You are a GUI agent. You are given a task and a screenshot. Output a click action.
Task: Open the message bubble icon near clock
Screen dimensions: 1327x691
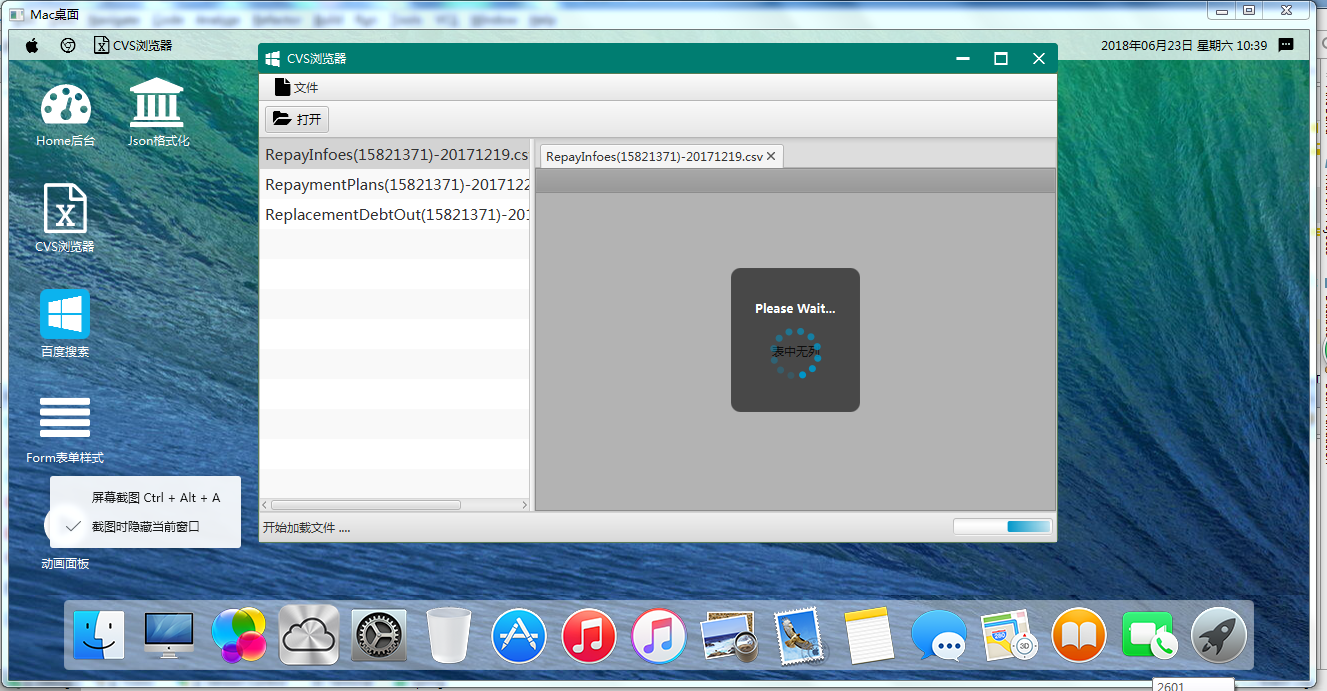pos(1286,45)
